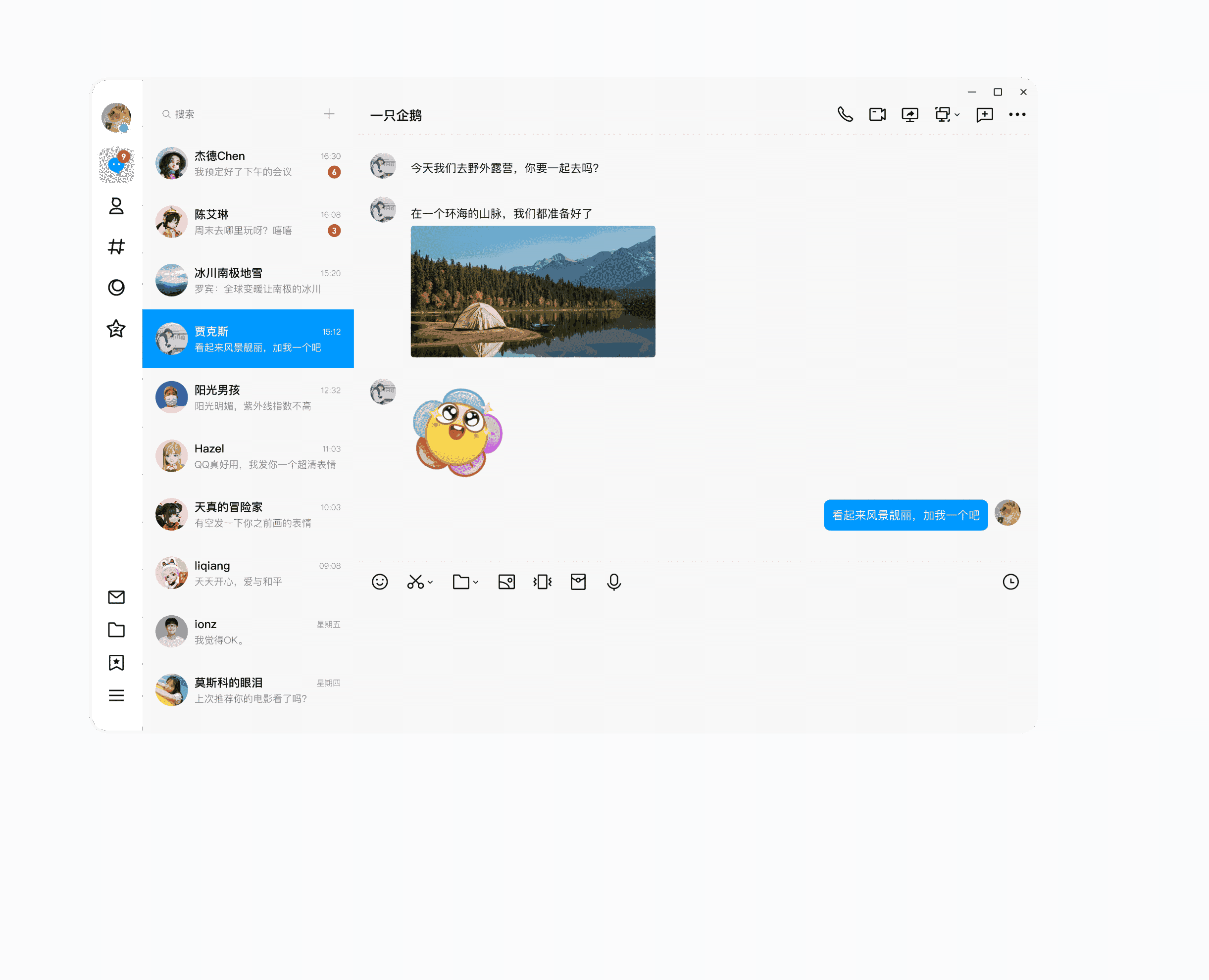Select the 杰德Chen conversation
Viewport: 1209px width, 980px height.
pyautogui.click(x=248, y=163)
